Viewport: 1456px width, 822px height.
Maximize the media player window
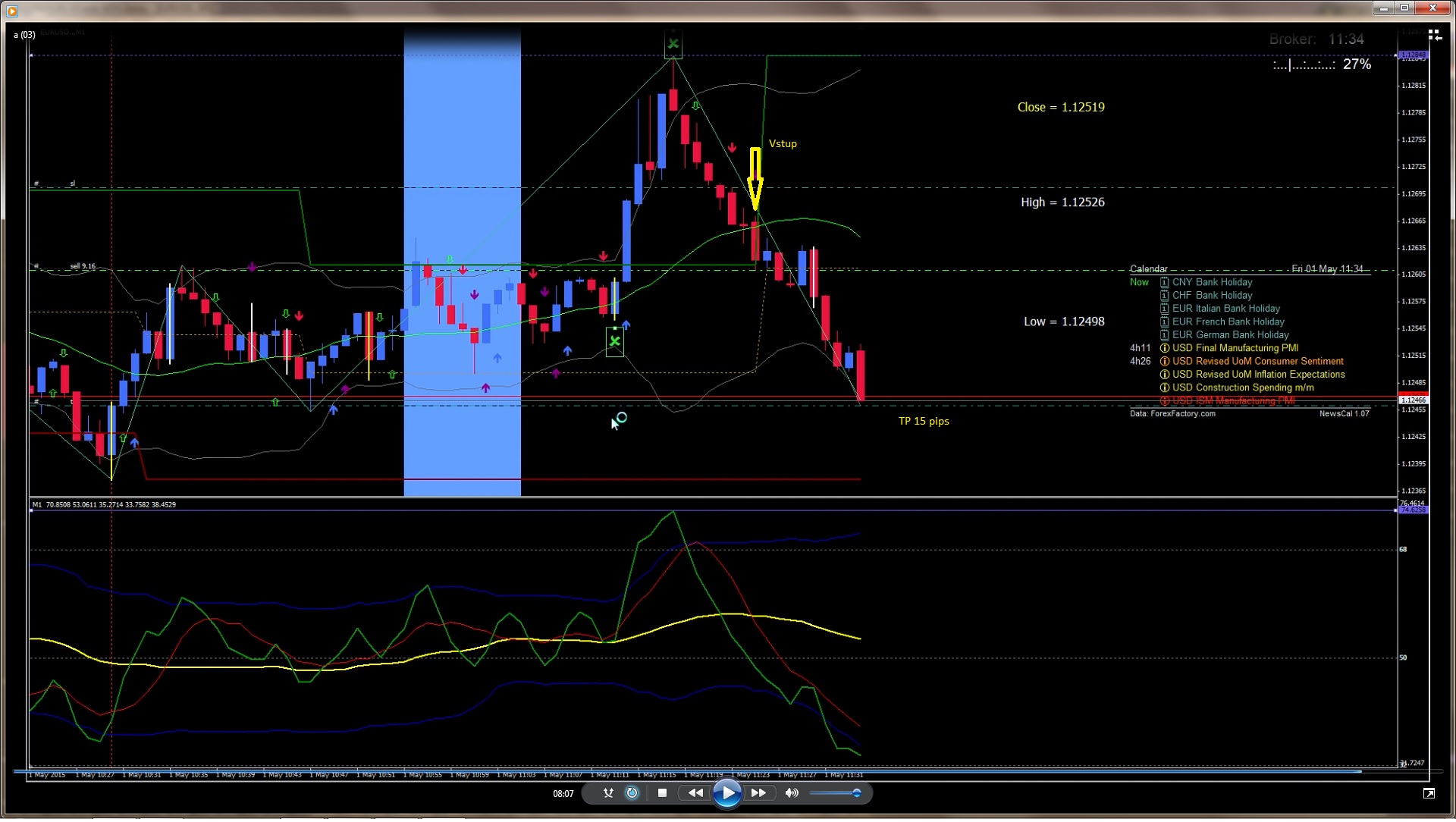click(x=1404, y=8)
